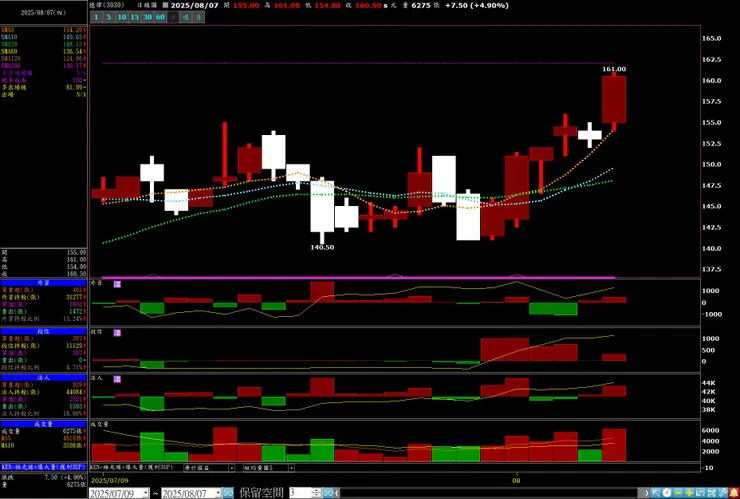Open the end date 2025/08/07 dropdown
Viewport: 740px width, 499px height.
(x=219, y=493)
